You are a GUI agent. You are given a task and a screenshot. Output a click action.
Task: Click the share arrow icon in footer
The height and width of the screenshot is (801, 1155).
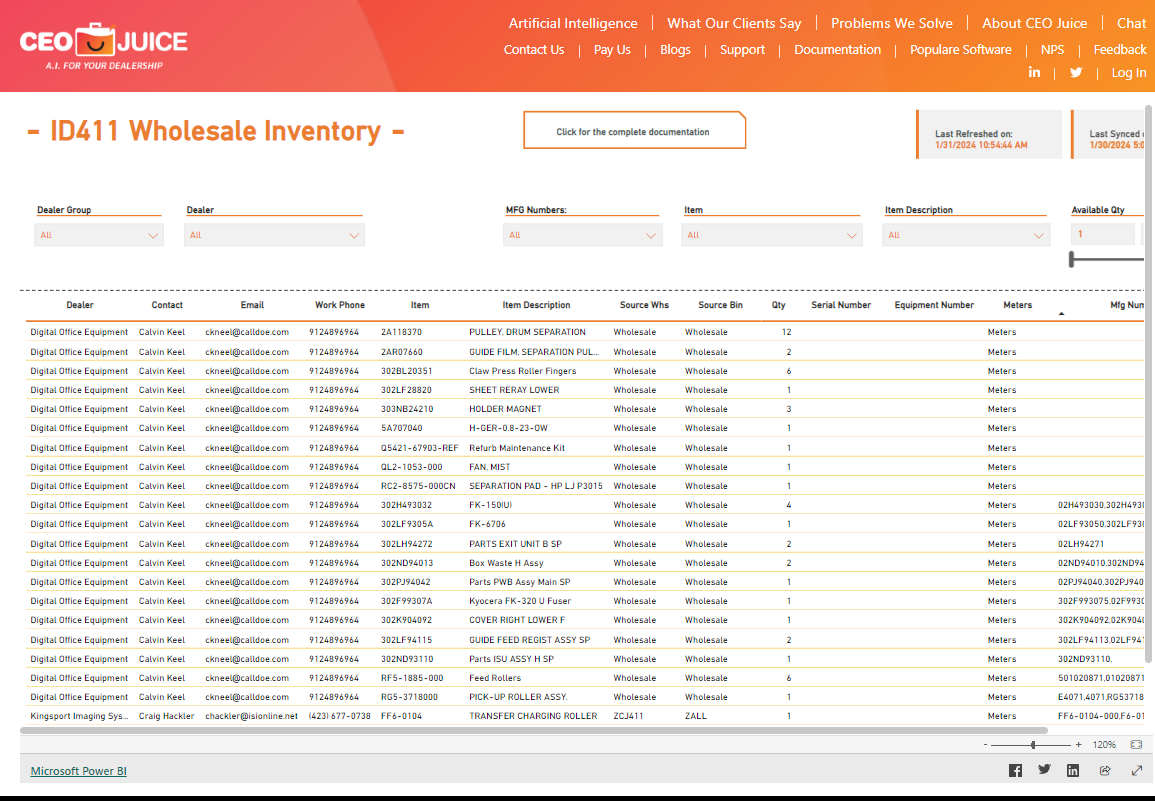click(1105, 771)
